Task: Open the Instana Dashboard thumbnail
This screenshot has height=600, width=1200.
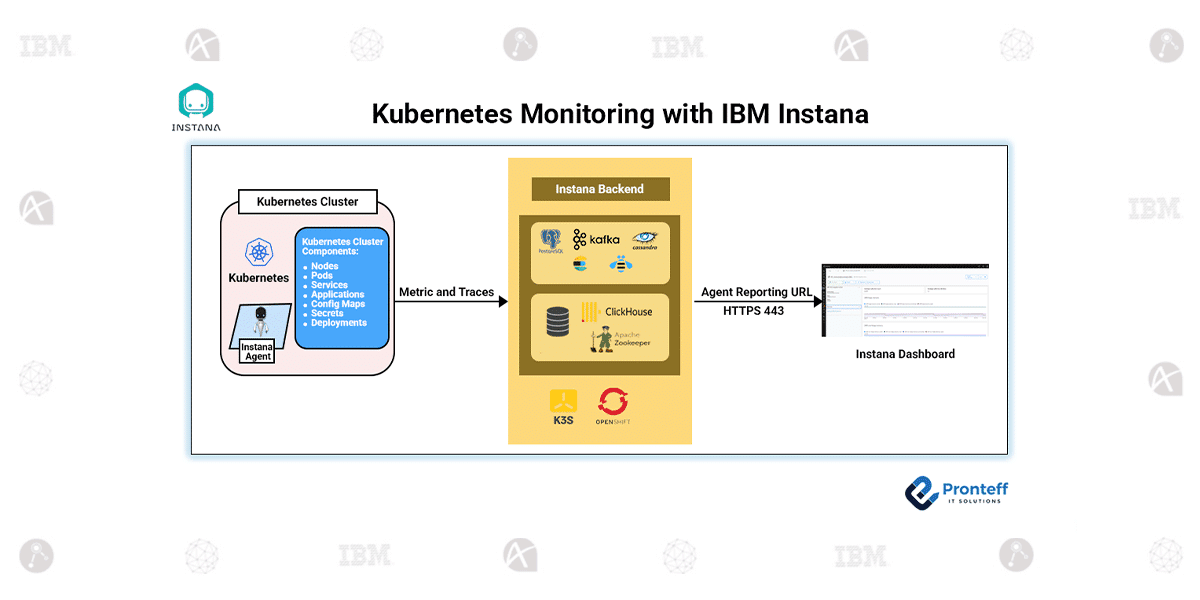Action: click(x=904, y=300)
